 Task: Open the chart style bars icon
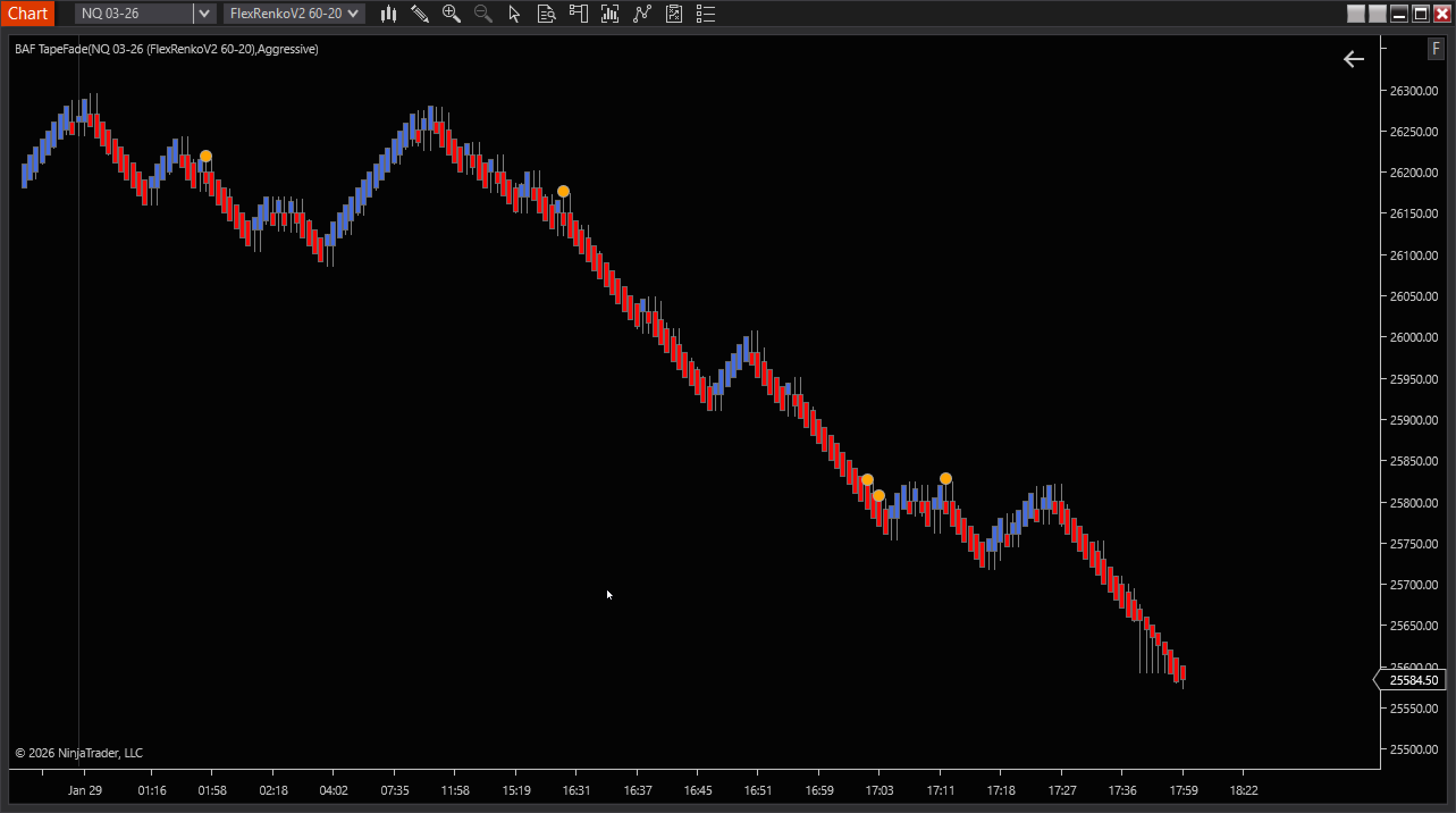pos(388,14)
